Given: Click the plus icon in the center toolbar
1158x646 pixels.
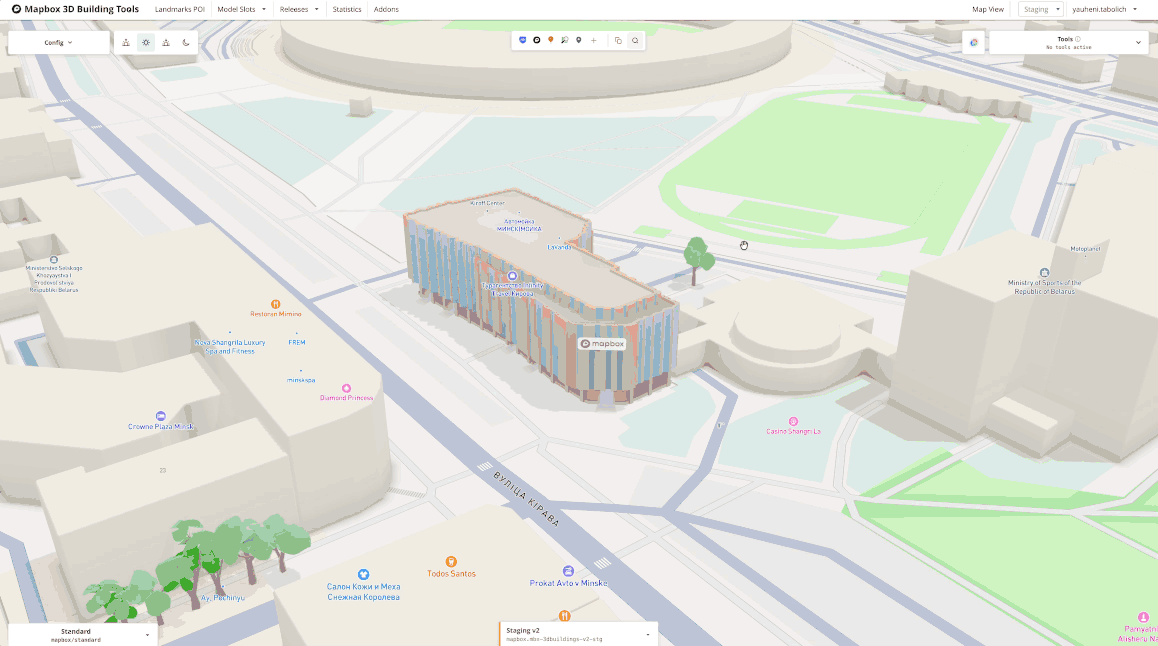Looking at the screenshot, I should pyautogui.click(x=593, y=41).
